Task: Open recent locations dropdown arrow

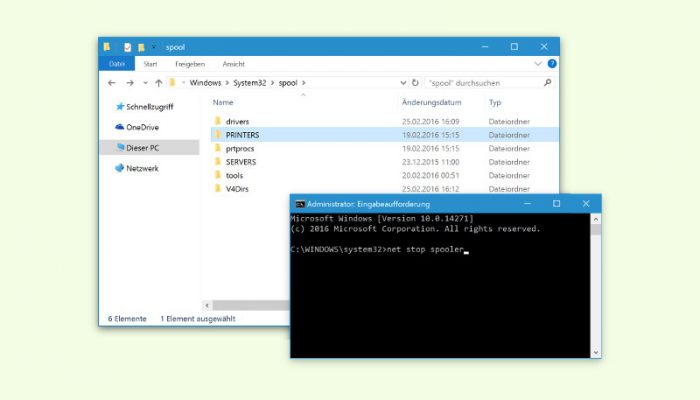Action: [x=145, y=83]
